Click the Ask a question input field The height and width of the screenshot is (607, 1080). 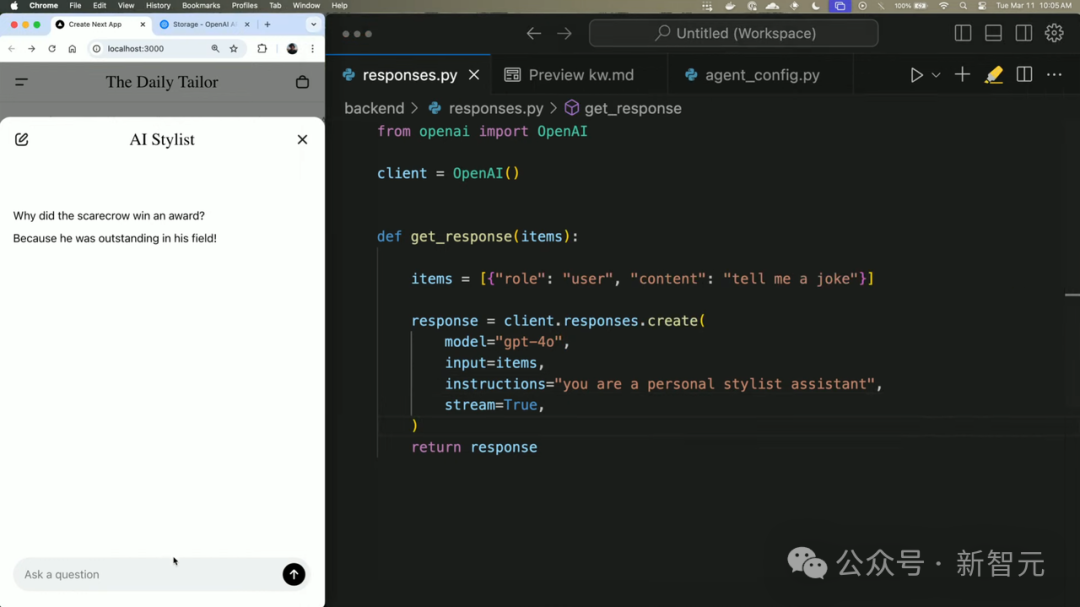coord(150,574)
